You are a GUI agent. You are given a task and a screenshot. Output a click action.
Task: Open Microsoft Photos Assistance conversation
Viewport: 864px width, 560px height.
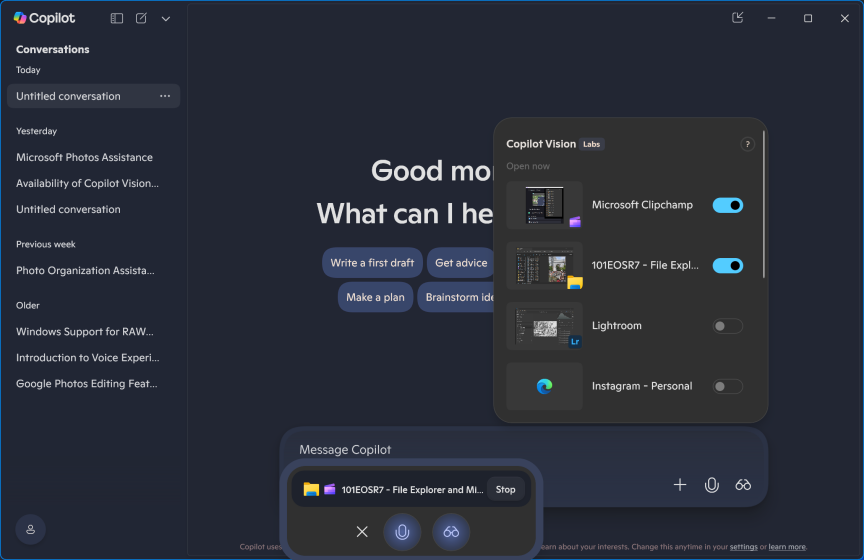click(85, 157)
